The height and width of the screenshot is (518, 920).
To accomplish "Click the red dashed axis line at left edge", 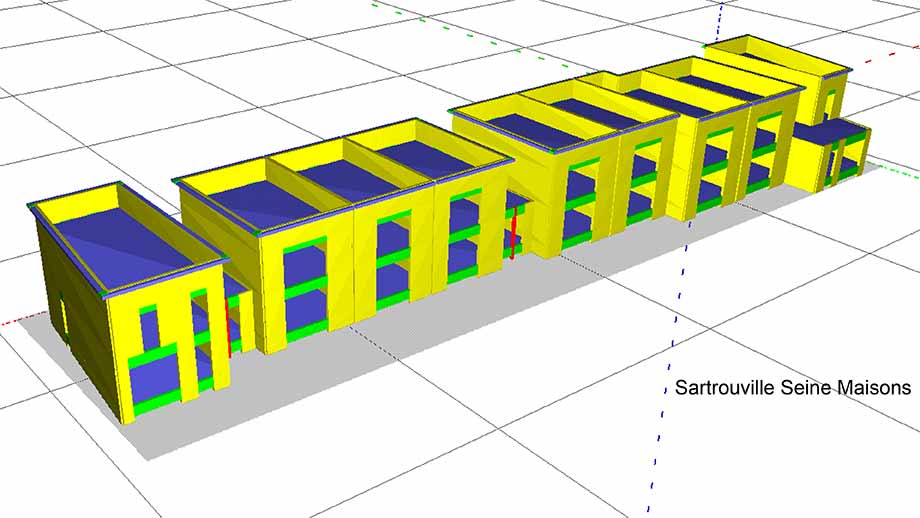I will pos(12,323).
